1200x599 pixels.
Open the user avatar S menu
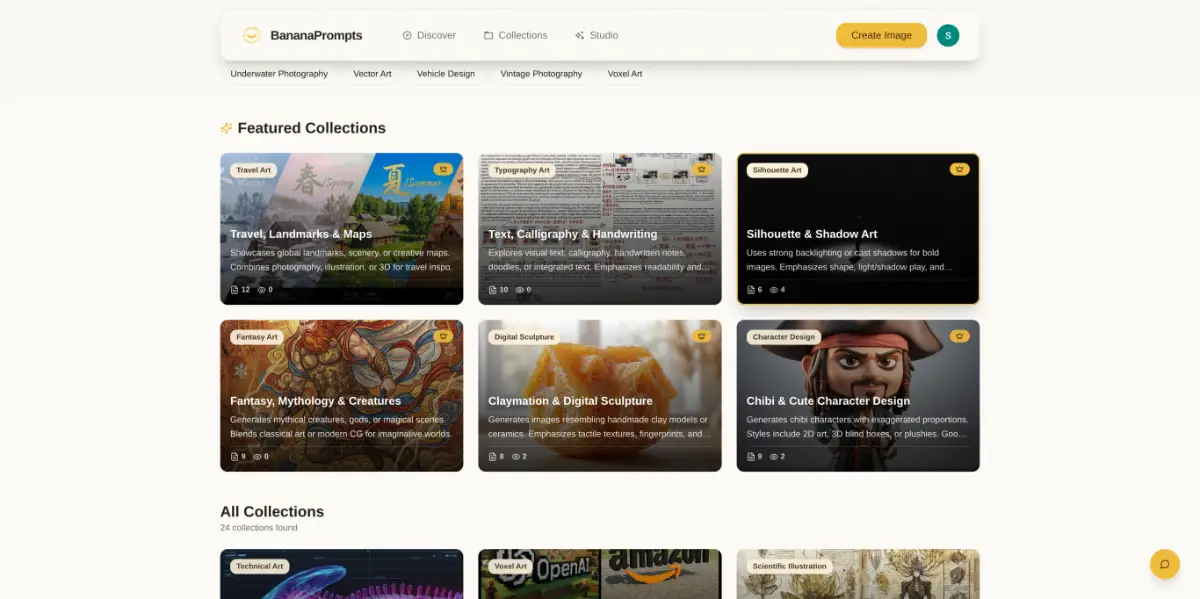[947, 35]
